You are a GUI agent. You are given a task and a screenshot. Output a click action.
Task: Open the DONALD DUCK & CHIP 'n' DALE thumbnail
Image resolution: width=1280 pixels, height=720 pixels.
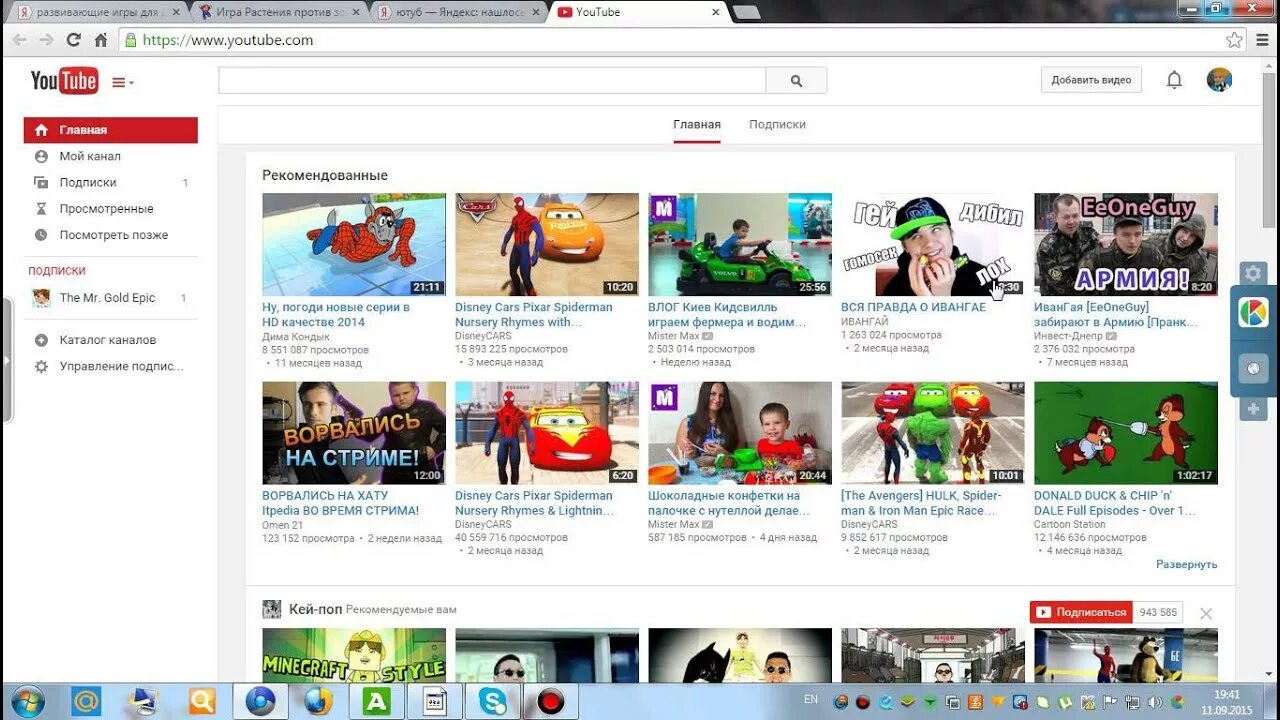tap(1126, 433)
